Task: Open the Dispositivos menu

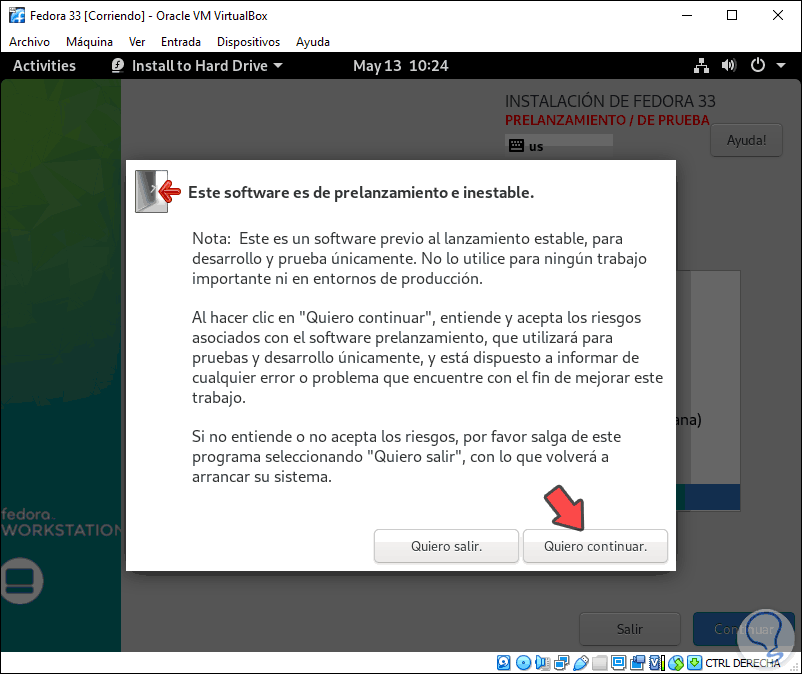Action: pyautogui.click(x=248, y=42)
